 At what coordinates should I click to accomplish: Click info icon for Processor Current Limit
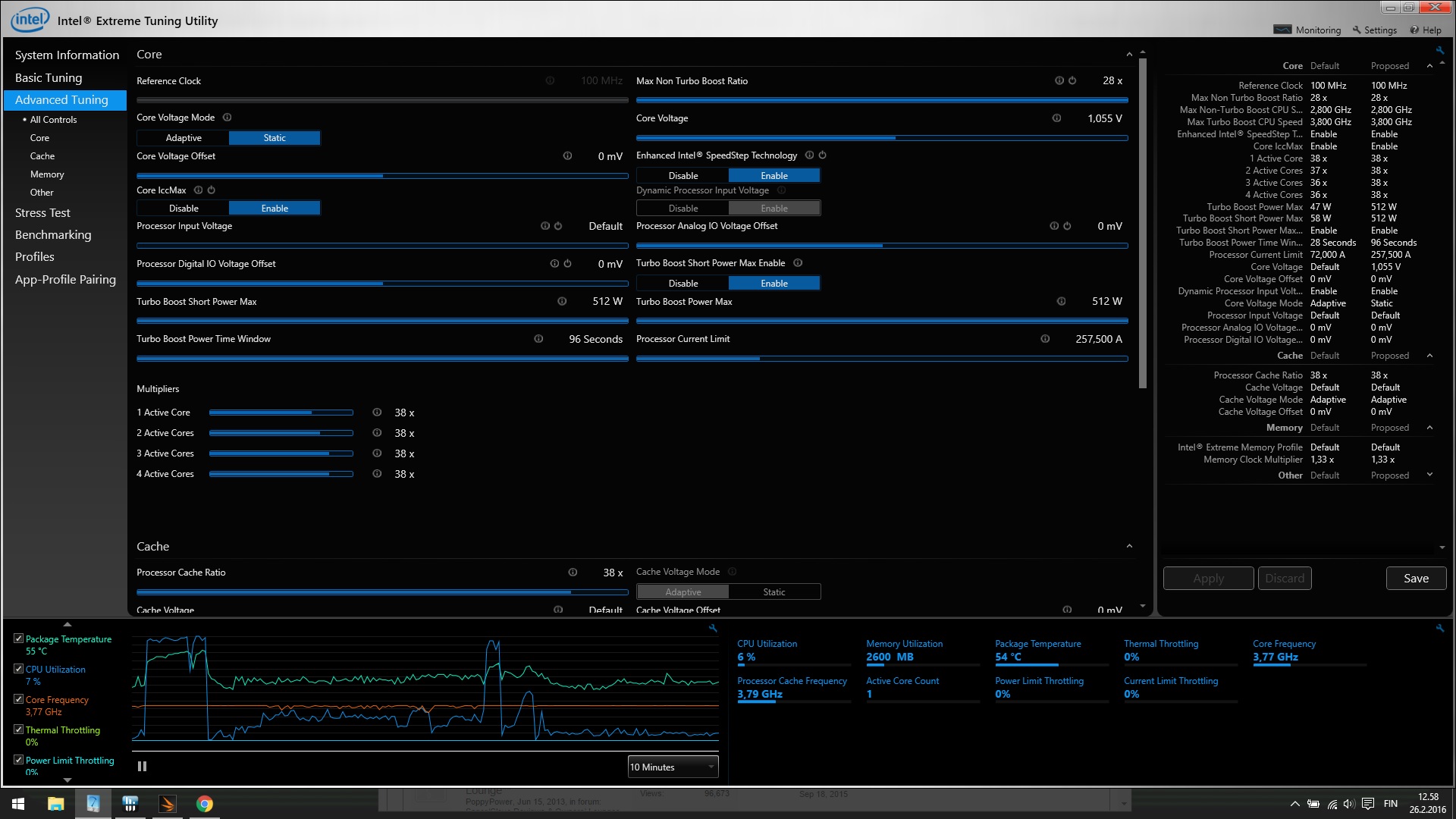tap(1045, 339)
